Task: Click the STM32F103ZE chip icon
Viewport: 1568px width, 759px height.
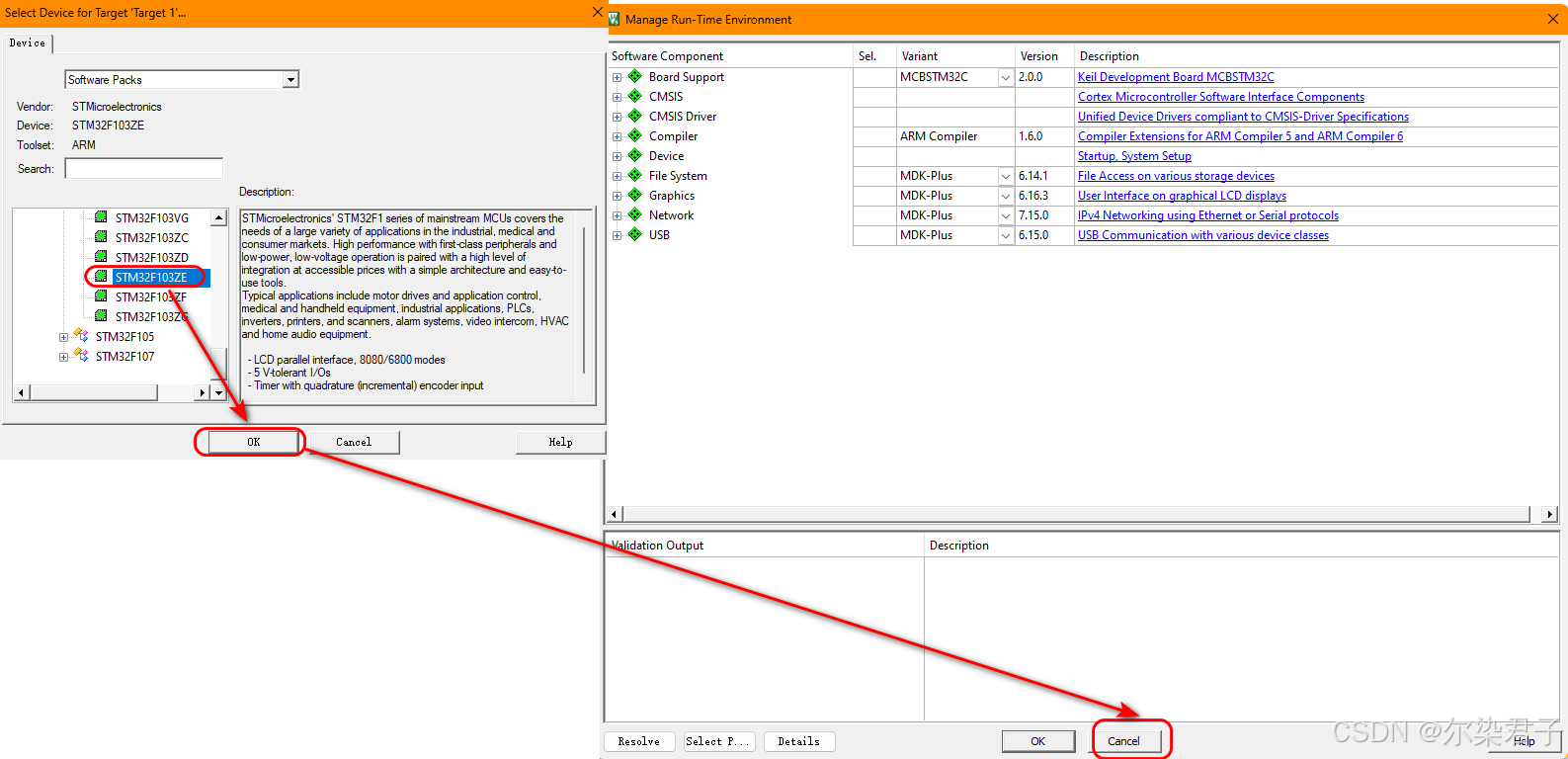Action: coord(101,277)
